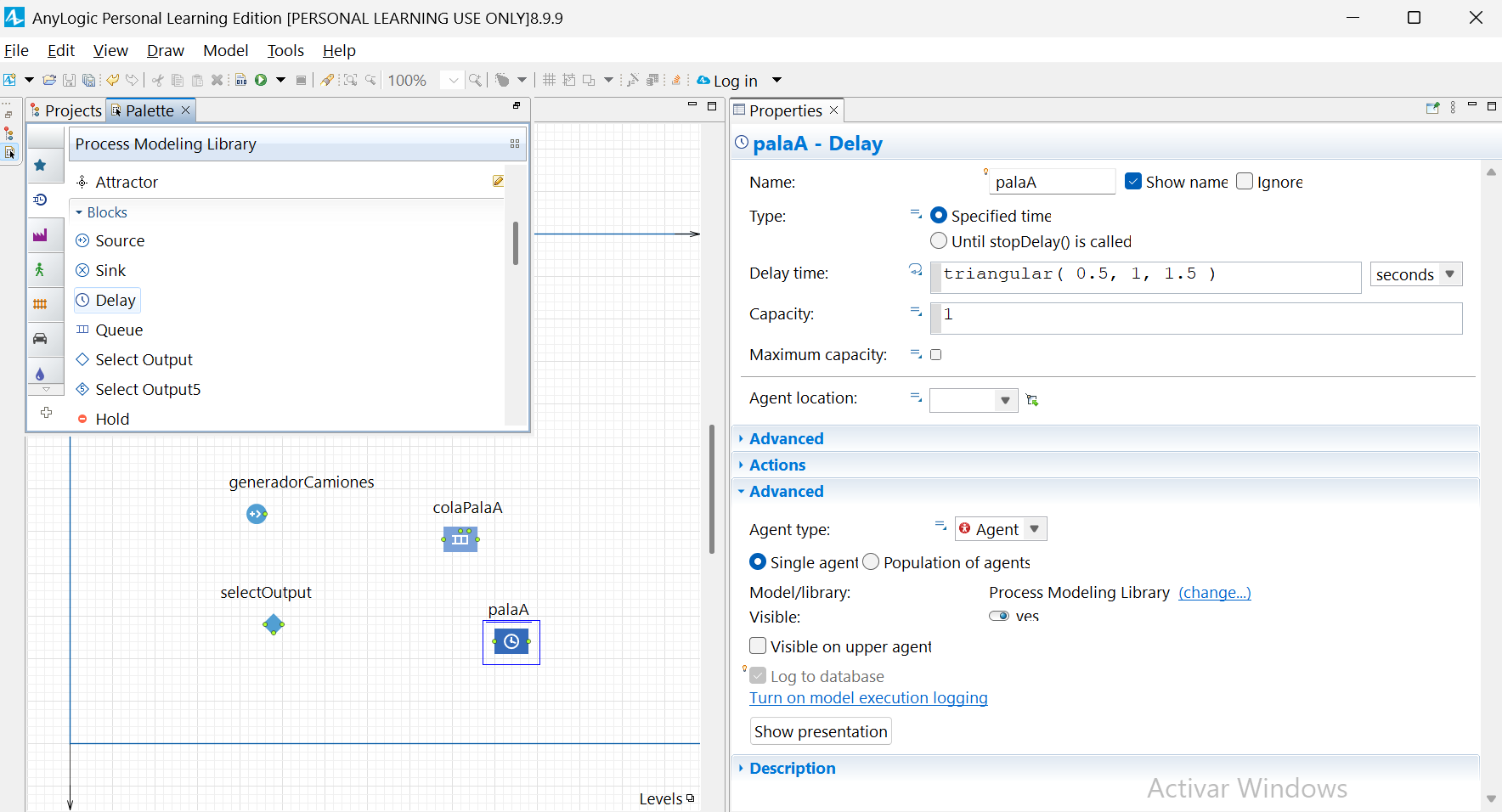
Task: Select the Source block in palette
Action: pyautogui.click(x=110, y=241)
